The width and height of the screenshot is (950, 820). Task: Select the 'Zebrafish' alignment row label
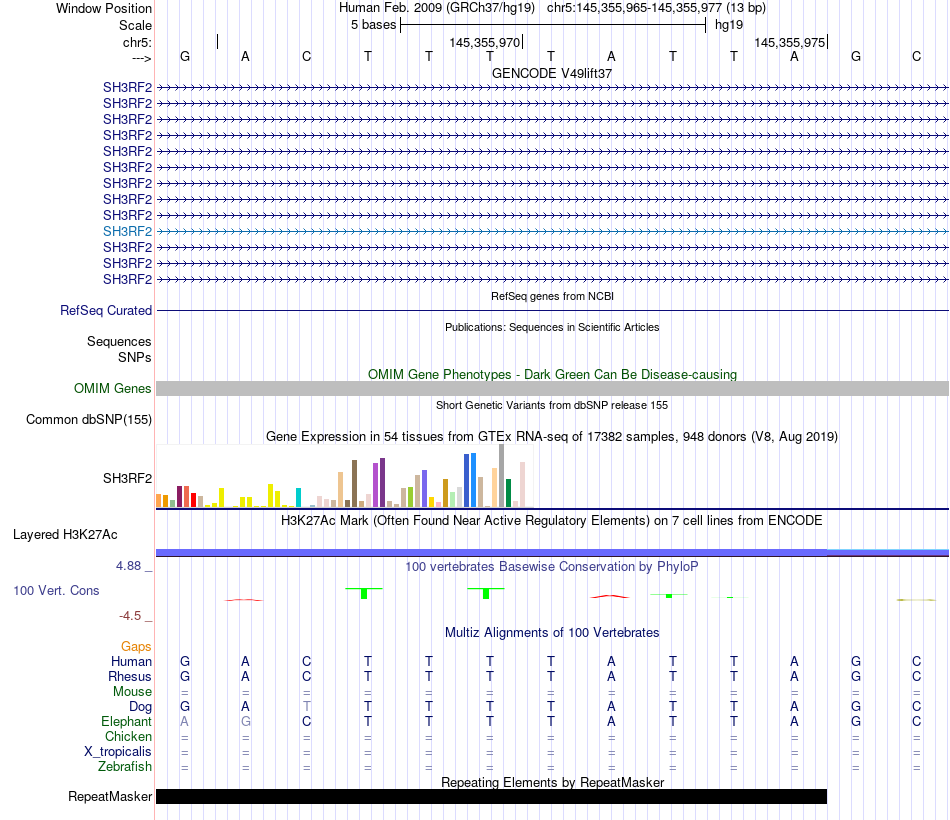[x=125, y=767]
